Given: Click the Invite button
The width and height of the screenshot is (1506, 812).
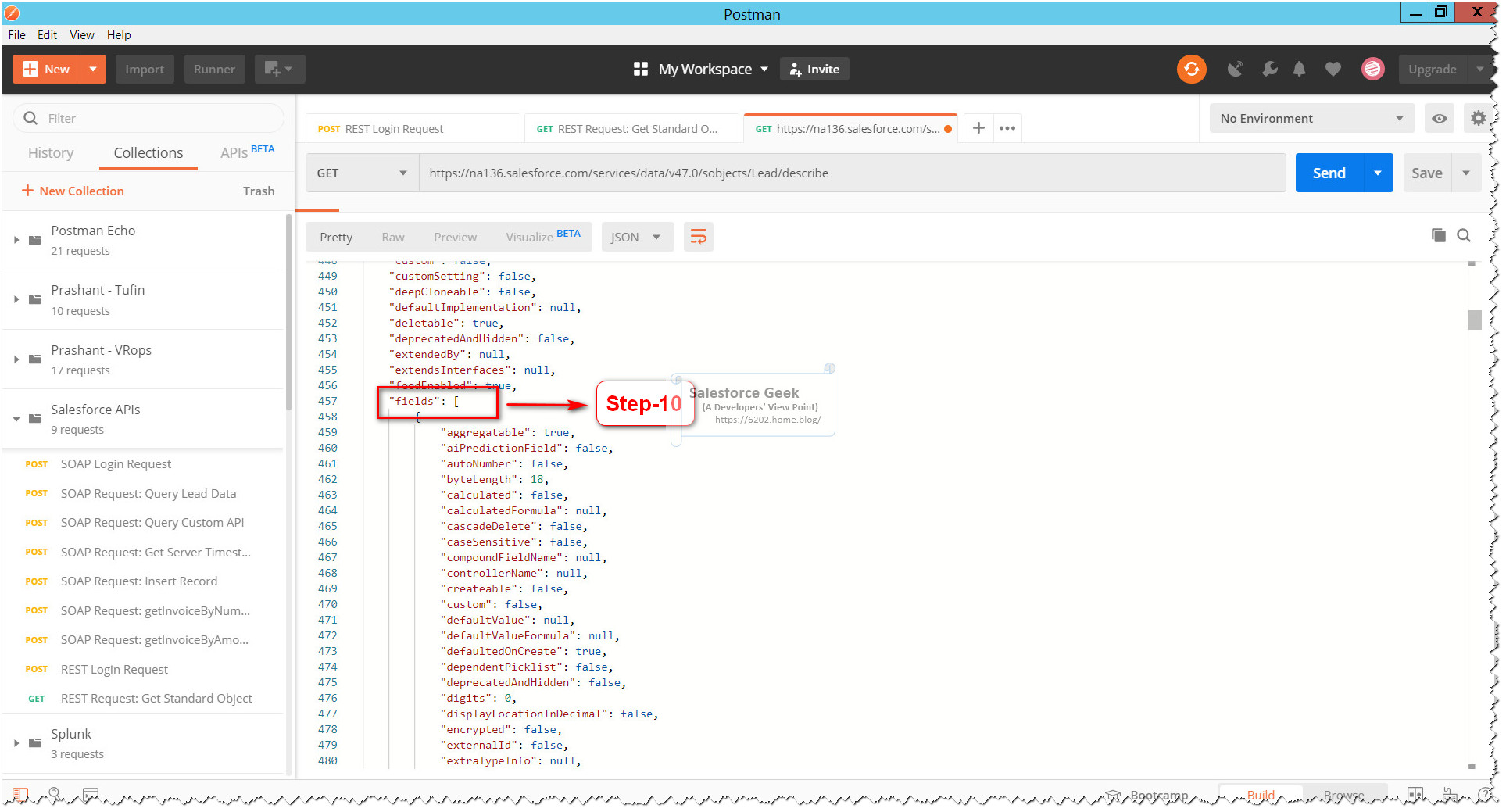Looking at the screenshot, I should pyautogui.click(x=814, y=69).
